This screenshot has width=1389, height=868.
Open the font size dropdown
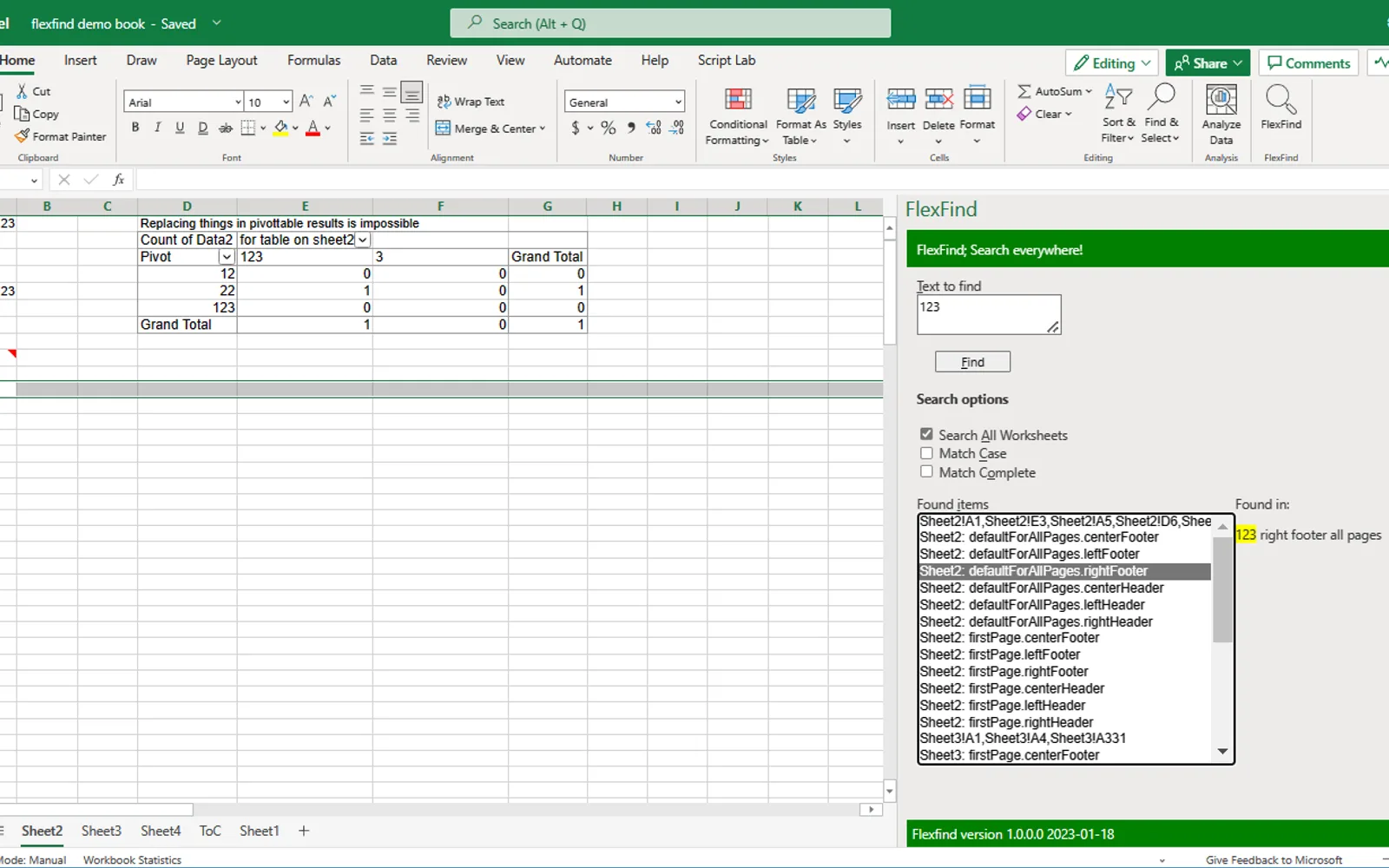coord(286,102)
